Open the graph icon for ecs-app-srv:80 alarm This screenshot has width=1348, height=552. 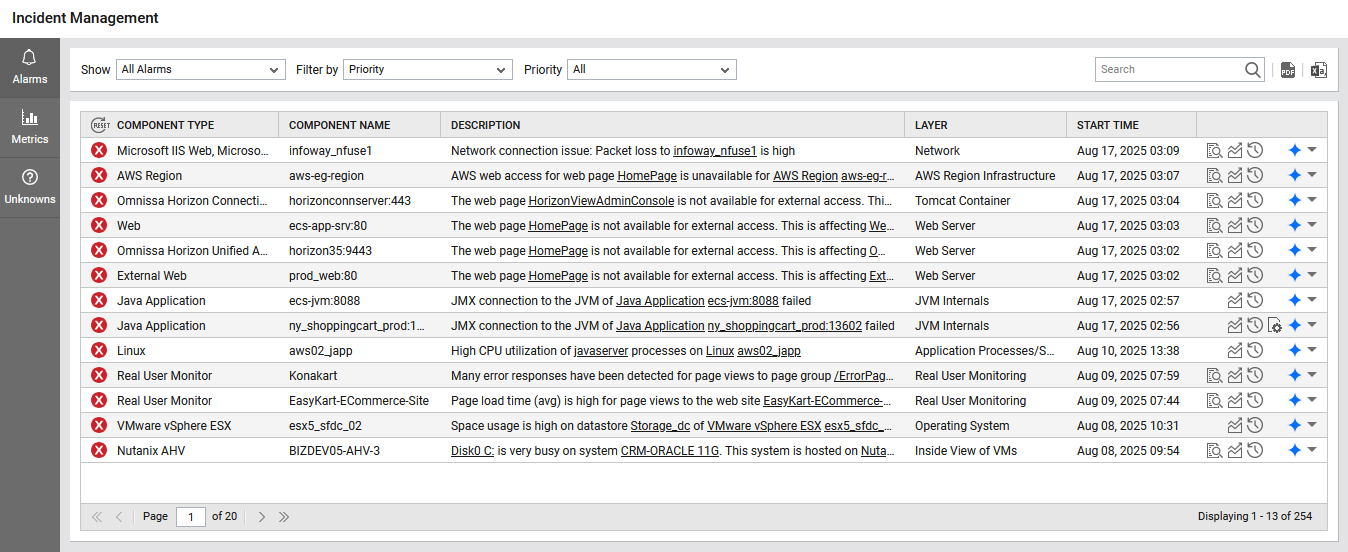coord(1235,226)
